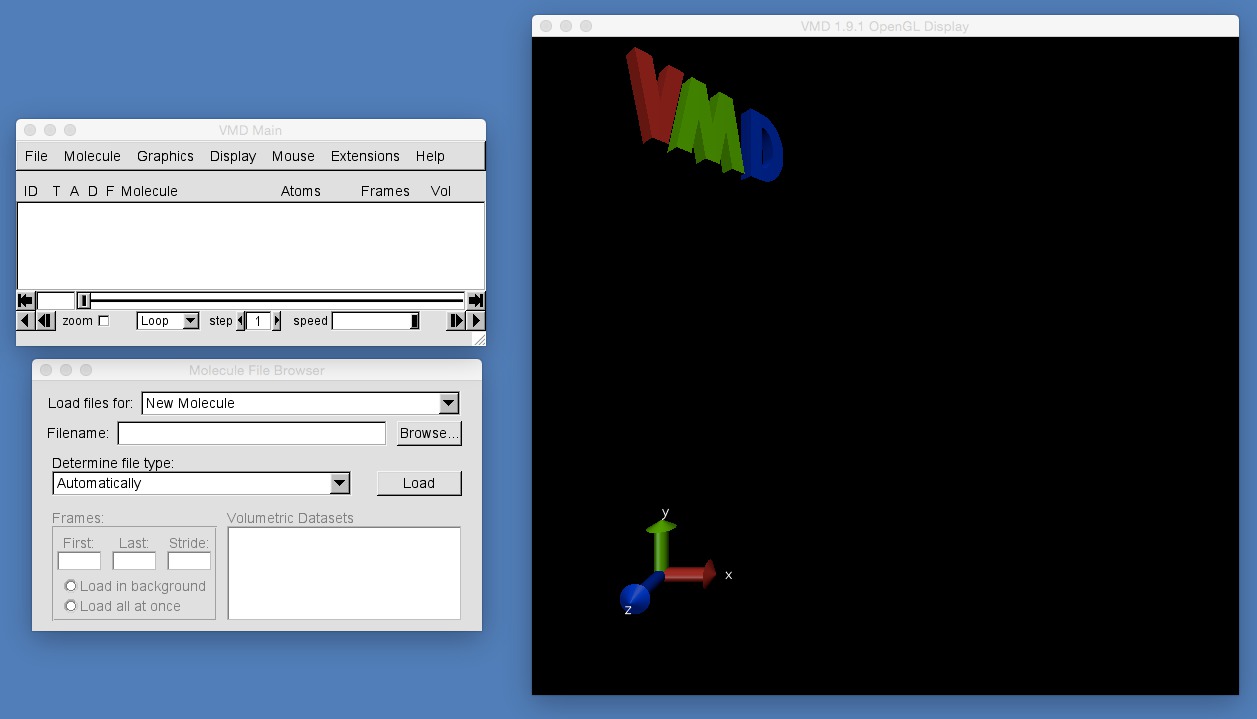Open the Display menu
This screenshot has height=719, width=1257.
coord(233,156)
